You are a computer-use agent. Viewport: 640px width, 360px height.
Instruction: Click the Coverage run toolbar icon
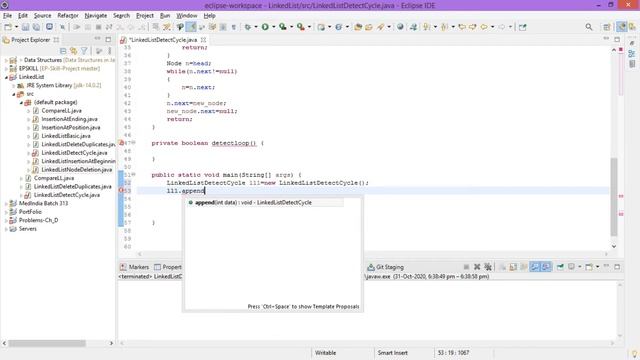(x=282, y=27)
